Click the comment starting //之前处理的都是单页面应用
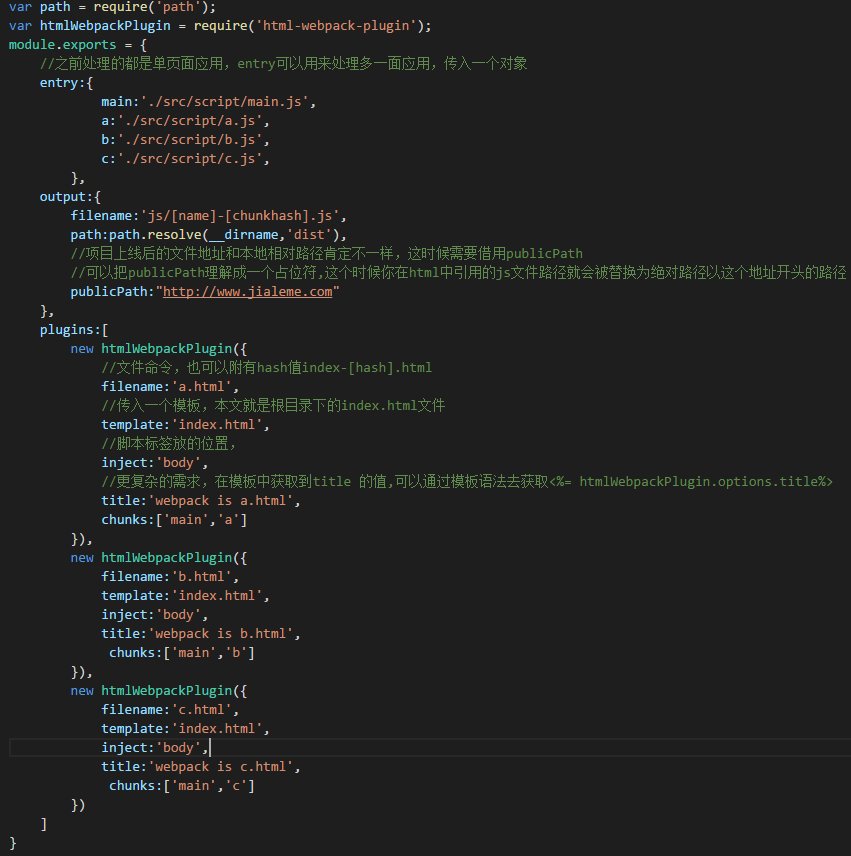Image resolution: width=851 pixels, height=856 pixels. (x=283, y=64)
